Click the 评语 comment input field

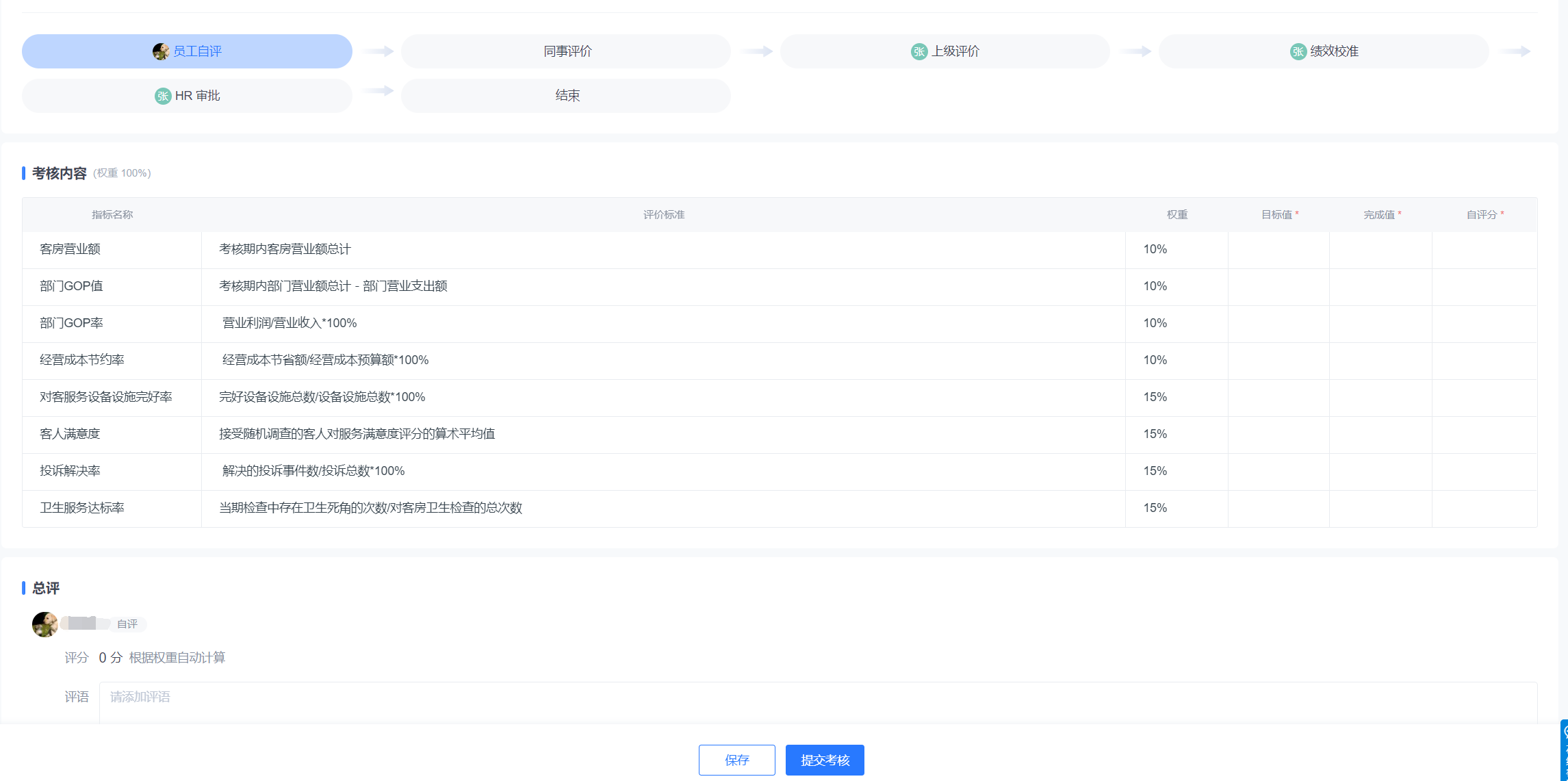tap(818, 702)
